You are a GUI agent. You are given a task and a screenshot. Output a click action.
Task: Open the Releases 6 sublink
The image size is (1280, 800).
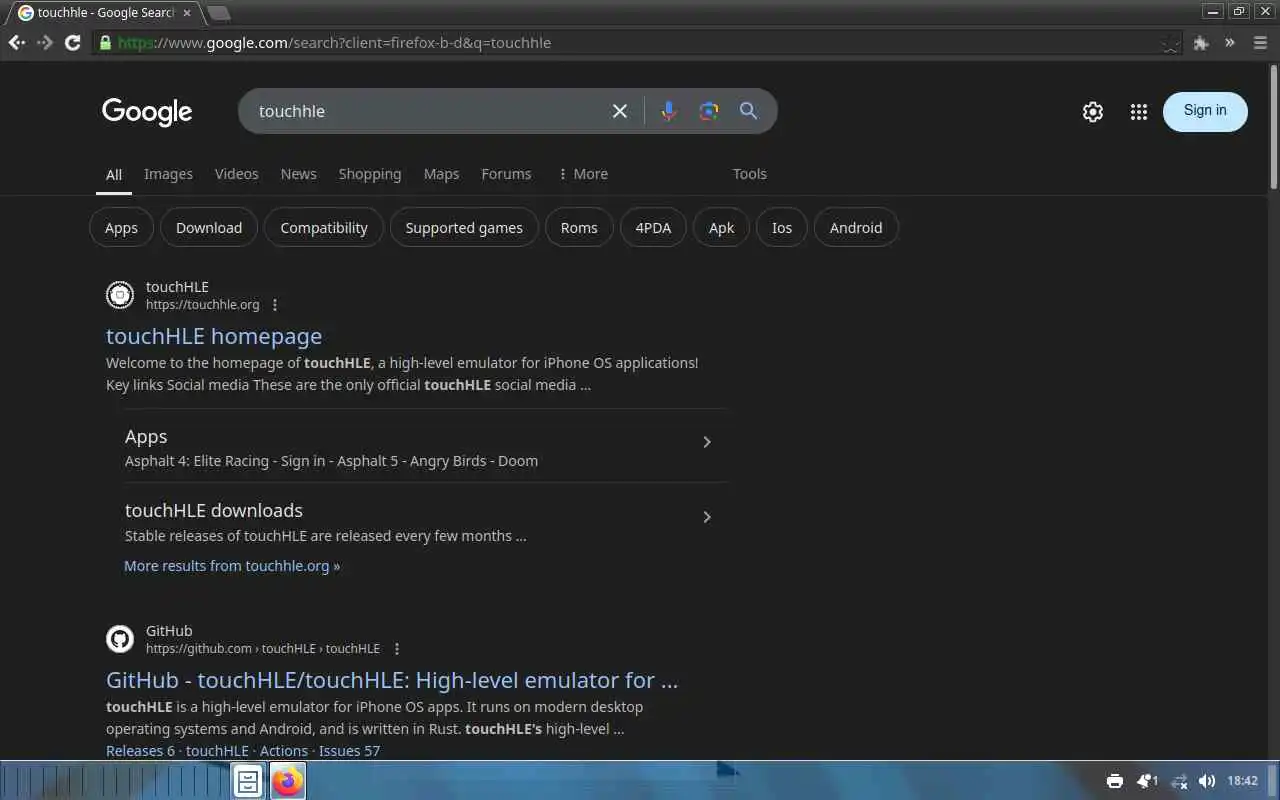click(x=140, y=751)
